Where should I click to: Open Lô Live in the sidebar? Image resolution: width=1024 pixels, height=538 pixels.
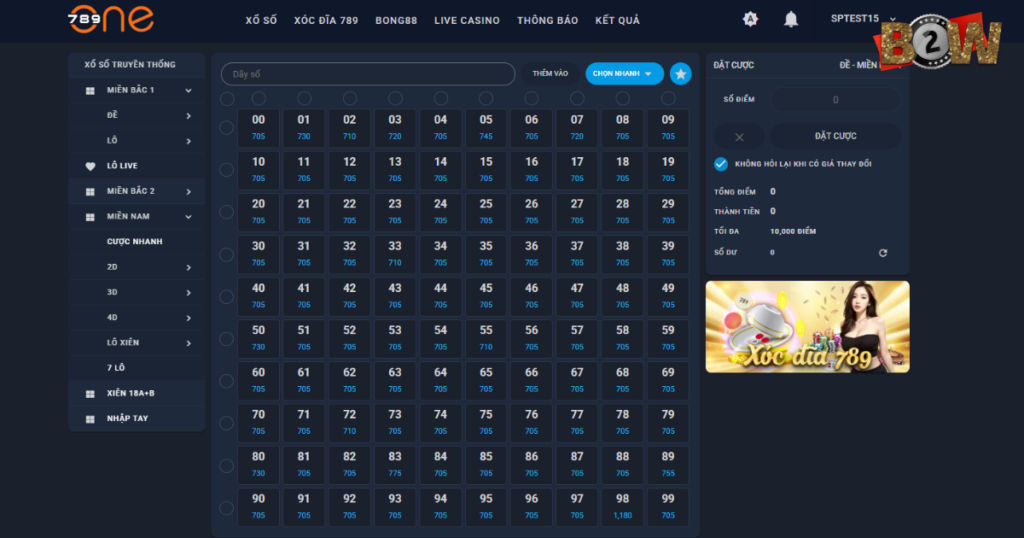122,166
